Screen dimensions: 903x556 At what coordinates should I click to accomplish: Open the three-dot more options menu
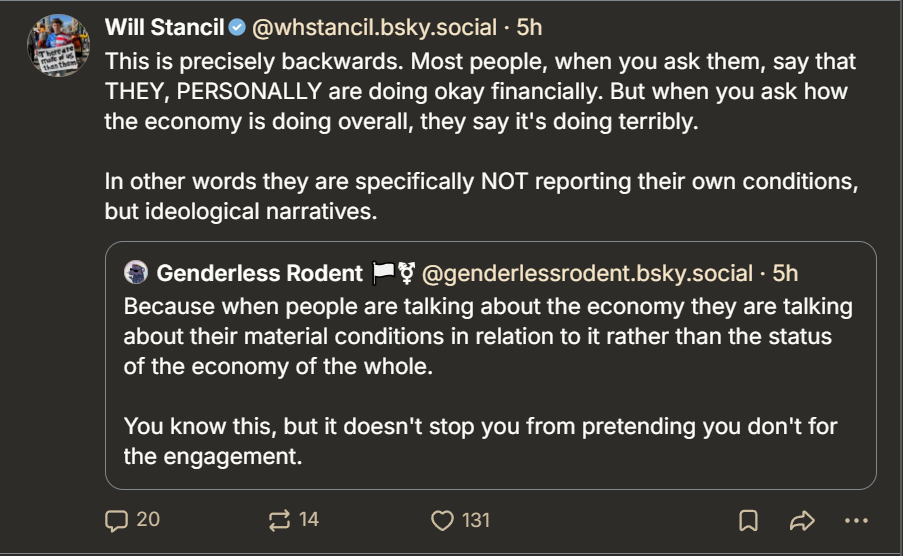[x=857, y=520]
